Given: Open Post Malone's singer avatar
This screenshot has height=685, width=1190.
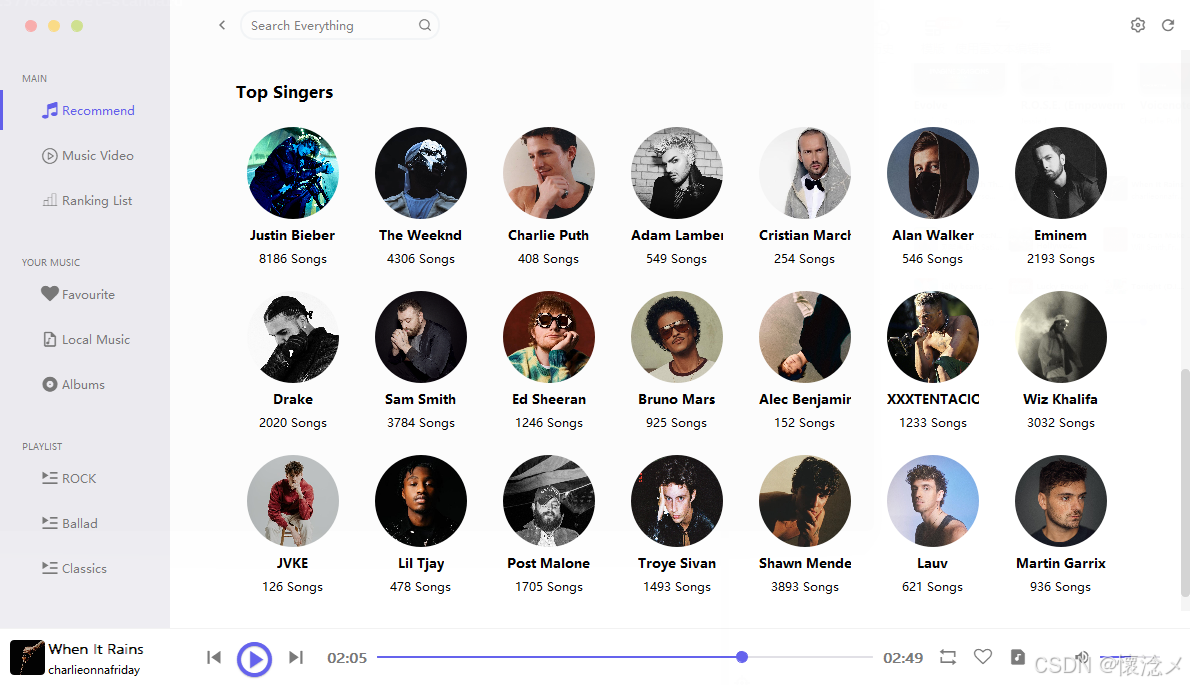Looking at the screenshot, I should tap(549, 501).
